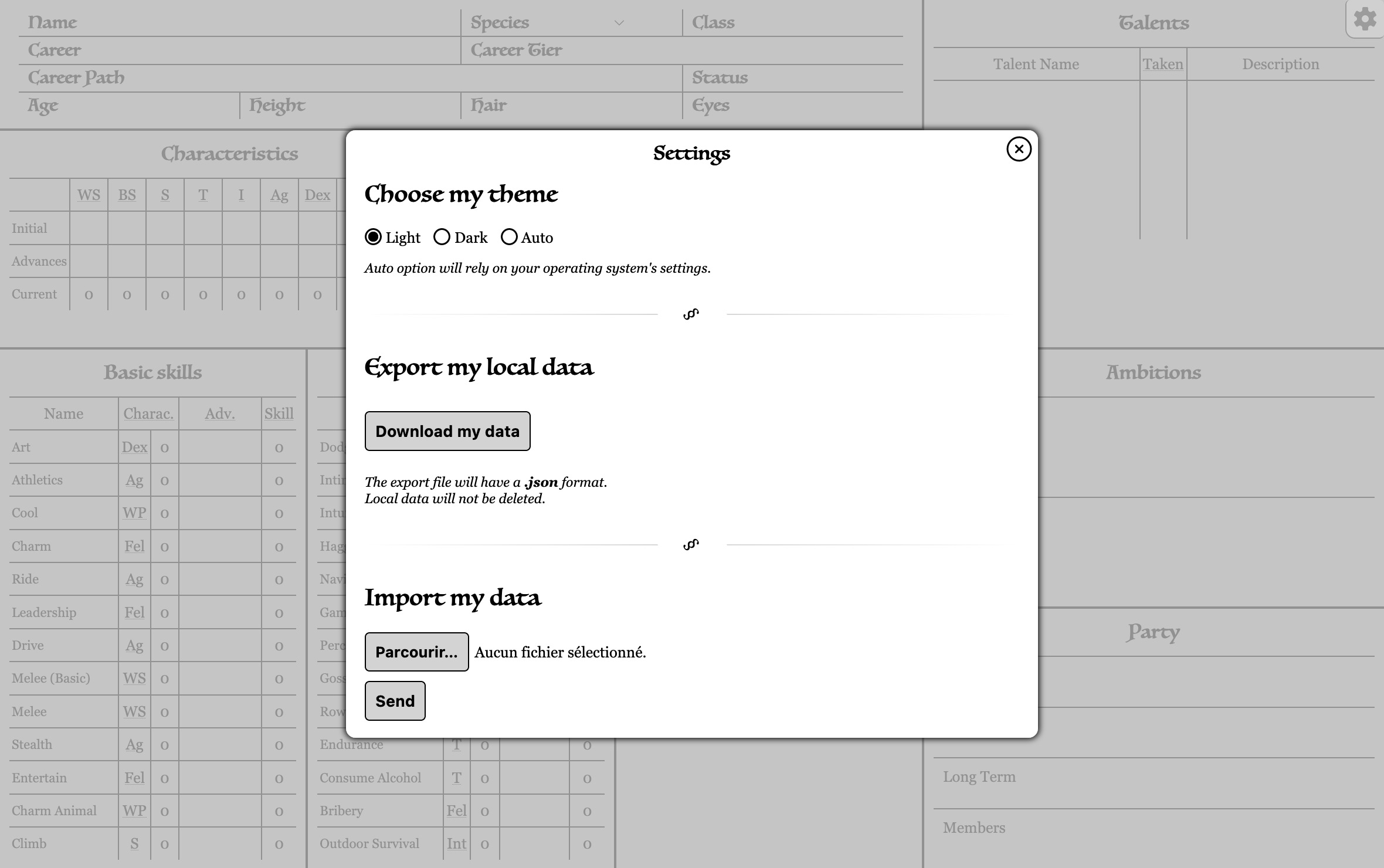Click the Taken column header in Talents
The width and height of the screenshot is (1384, 868).
1162,64
